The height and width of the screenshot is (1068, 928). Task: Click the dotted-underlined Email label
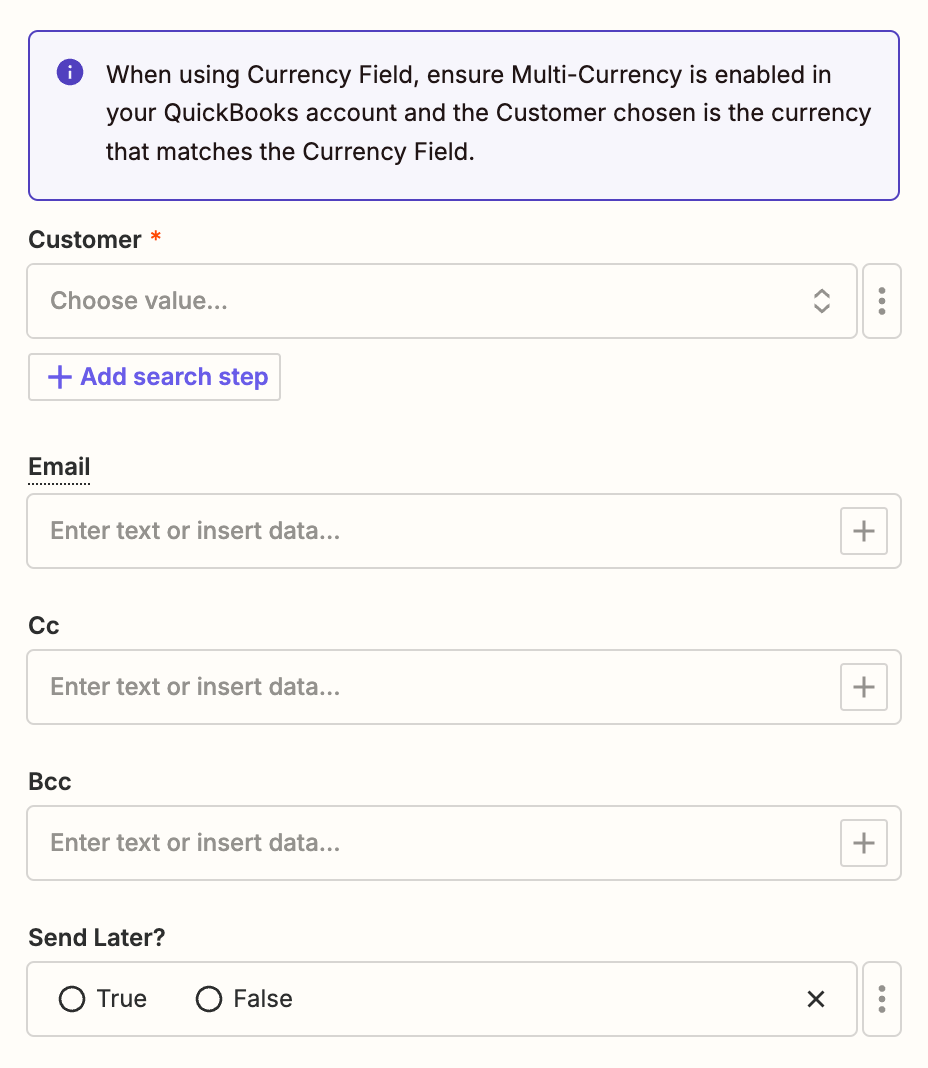[x=59, y=467]
